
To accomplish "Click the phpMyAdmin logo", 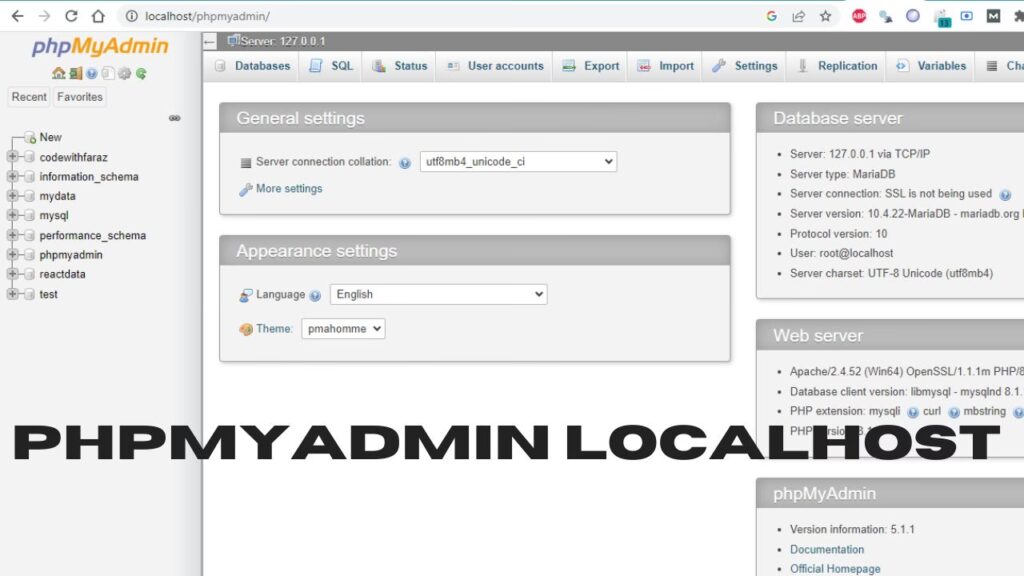I will pyautogui.click(x=100, y=46).
